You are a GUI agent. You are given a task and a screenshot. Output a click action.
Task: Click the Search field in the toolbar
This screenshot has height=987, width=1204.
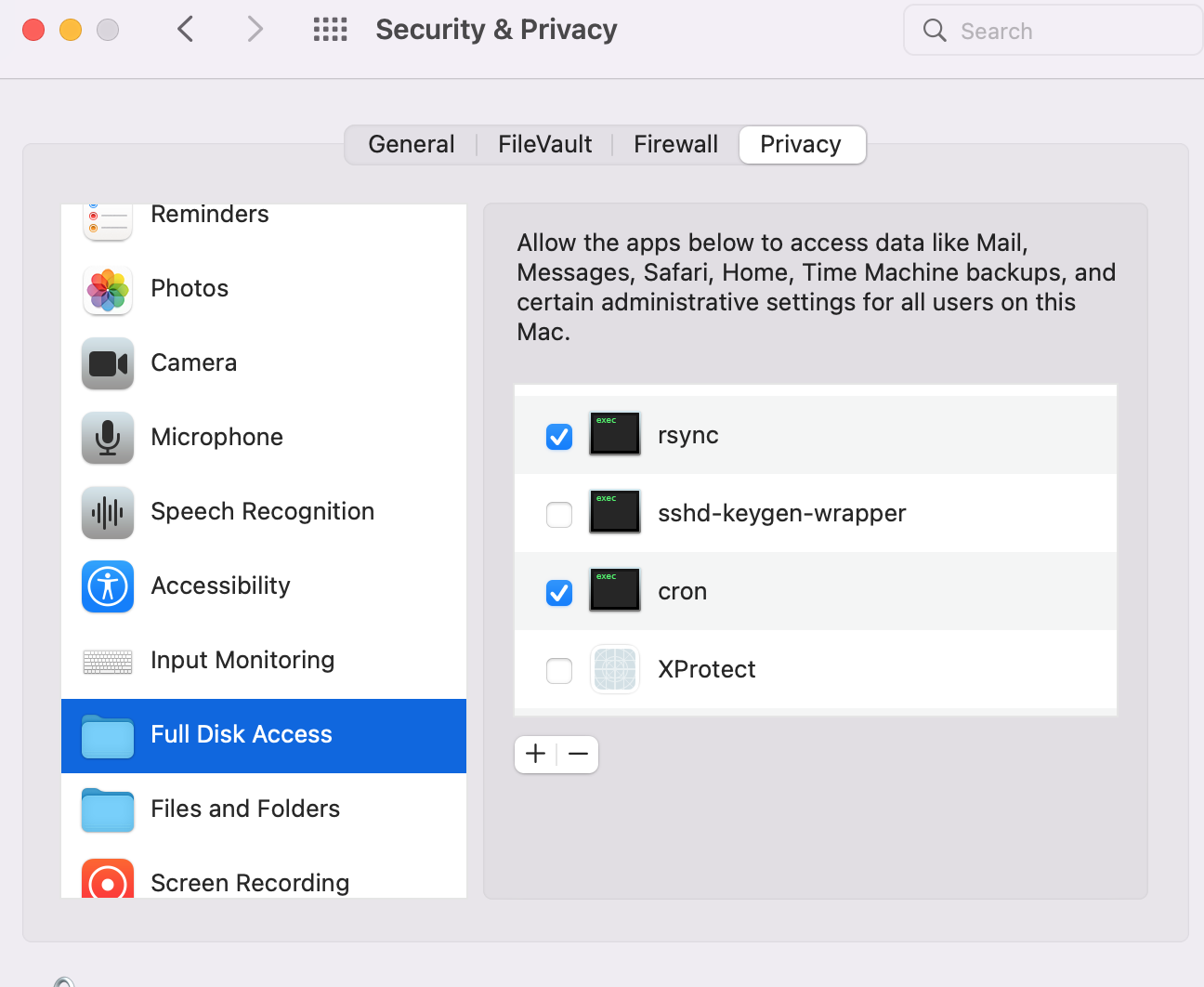[1053, 31]
